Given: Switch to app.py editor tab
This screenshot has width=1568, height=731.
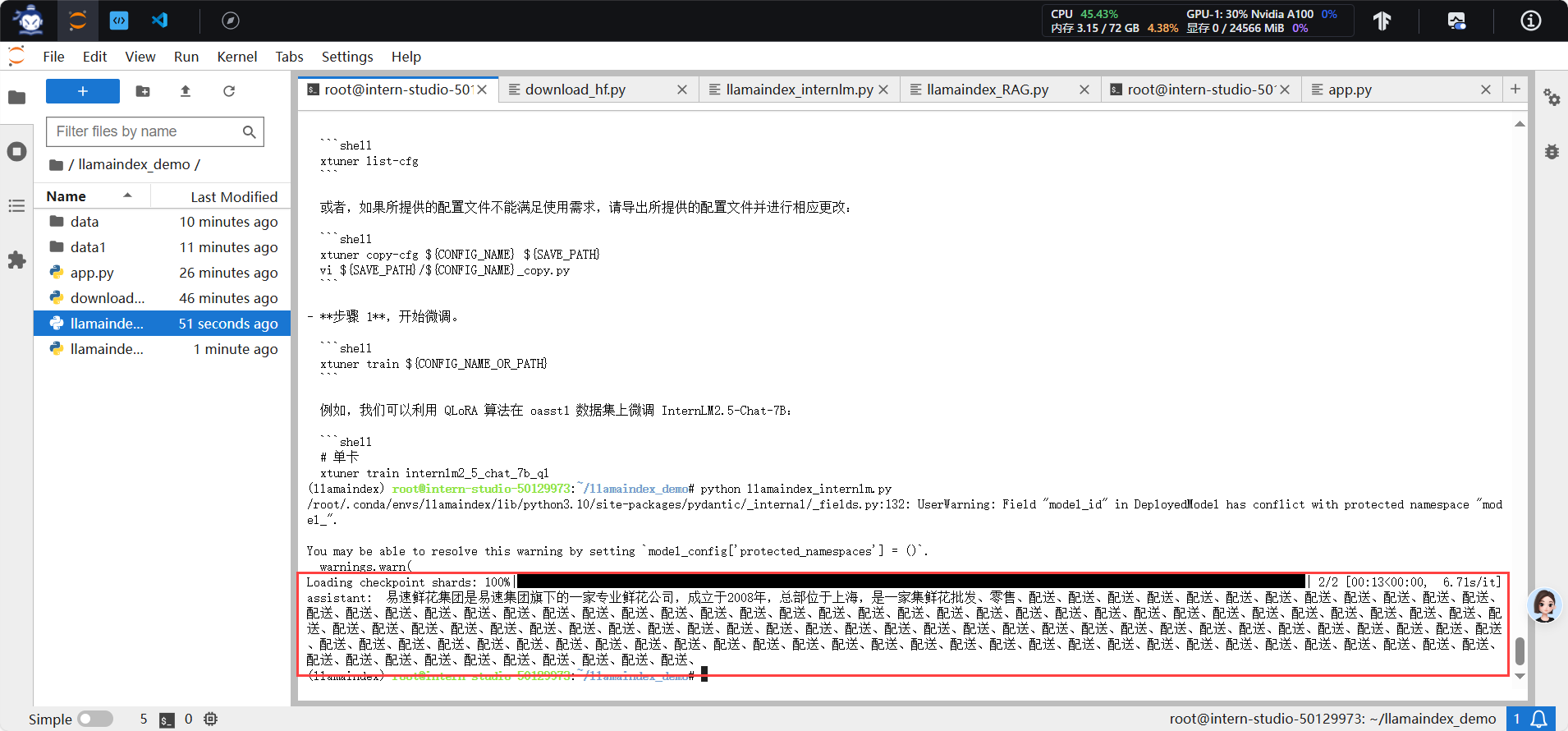Looking at the screenshot, I should [x=1401, y=90].
